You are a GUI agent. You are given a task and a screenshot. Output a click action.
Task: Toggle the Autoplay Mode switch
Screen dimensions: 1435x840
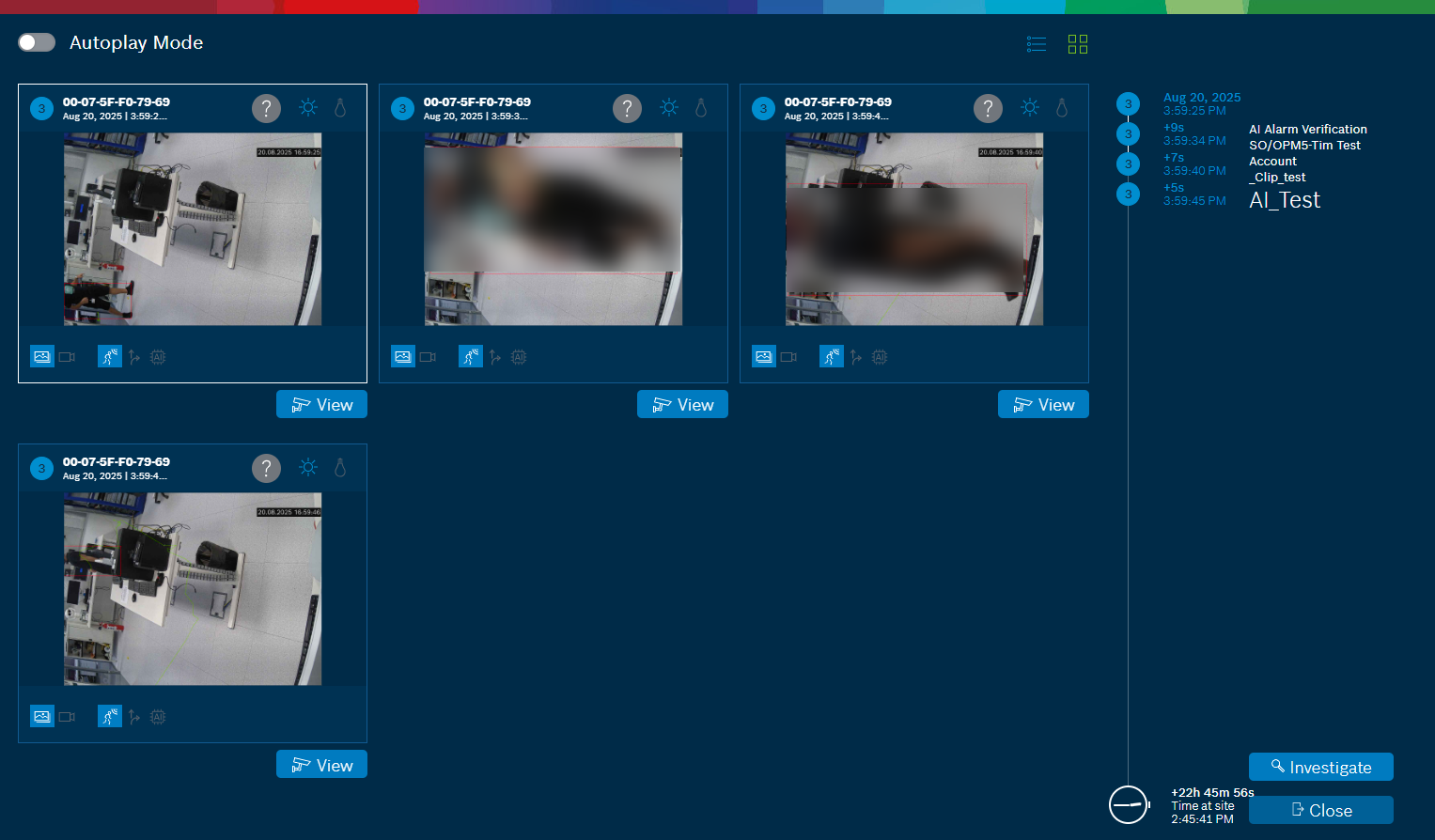pyautogui.click(x=37, y=42)
